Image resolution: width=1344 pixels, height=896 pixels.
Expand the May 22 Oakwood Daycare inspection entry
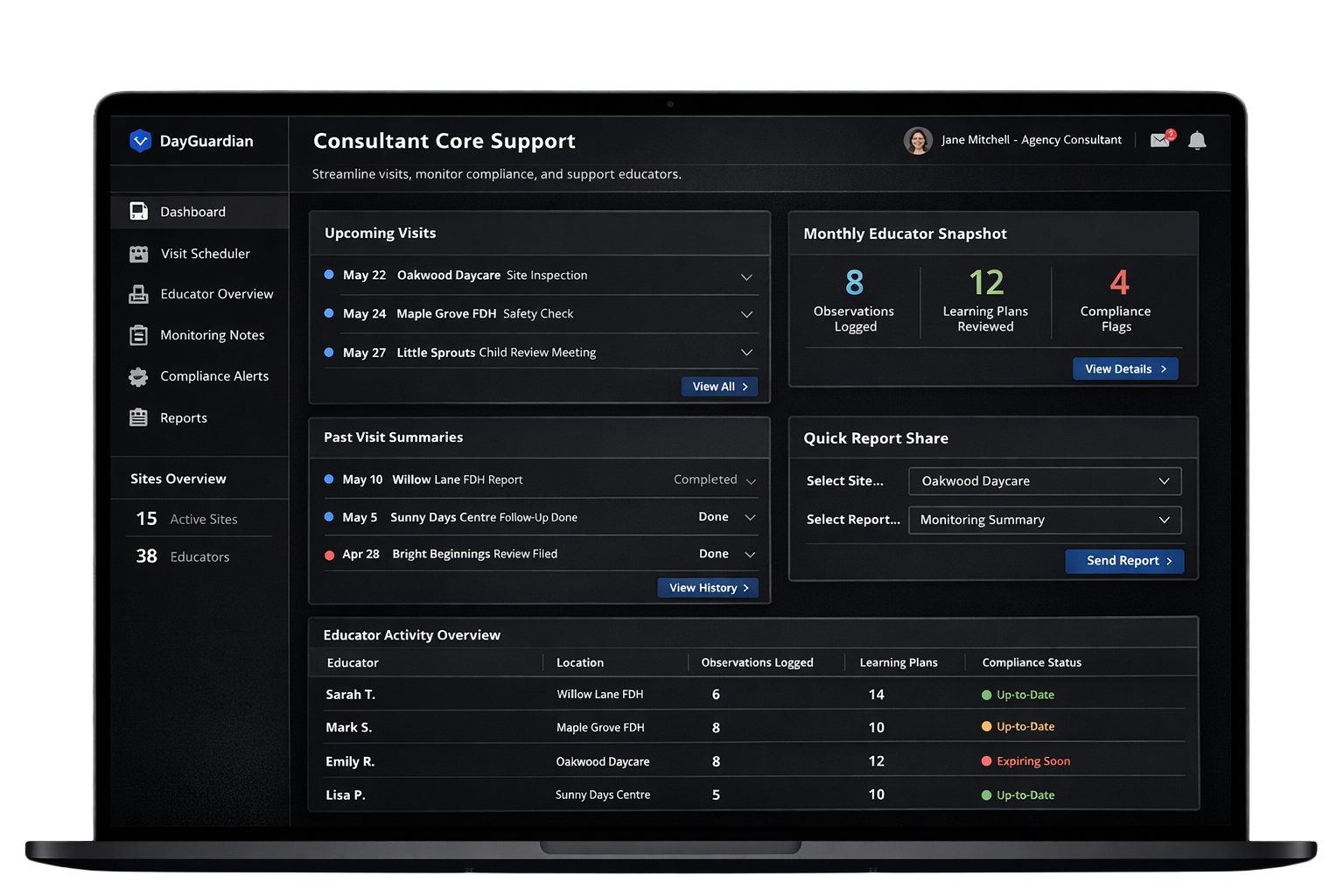pos(746,276)
